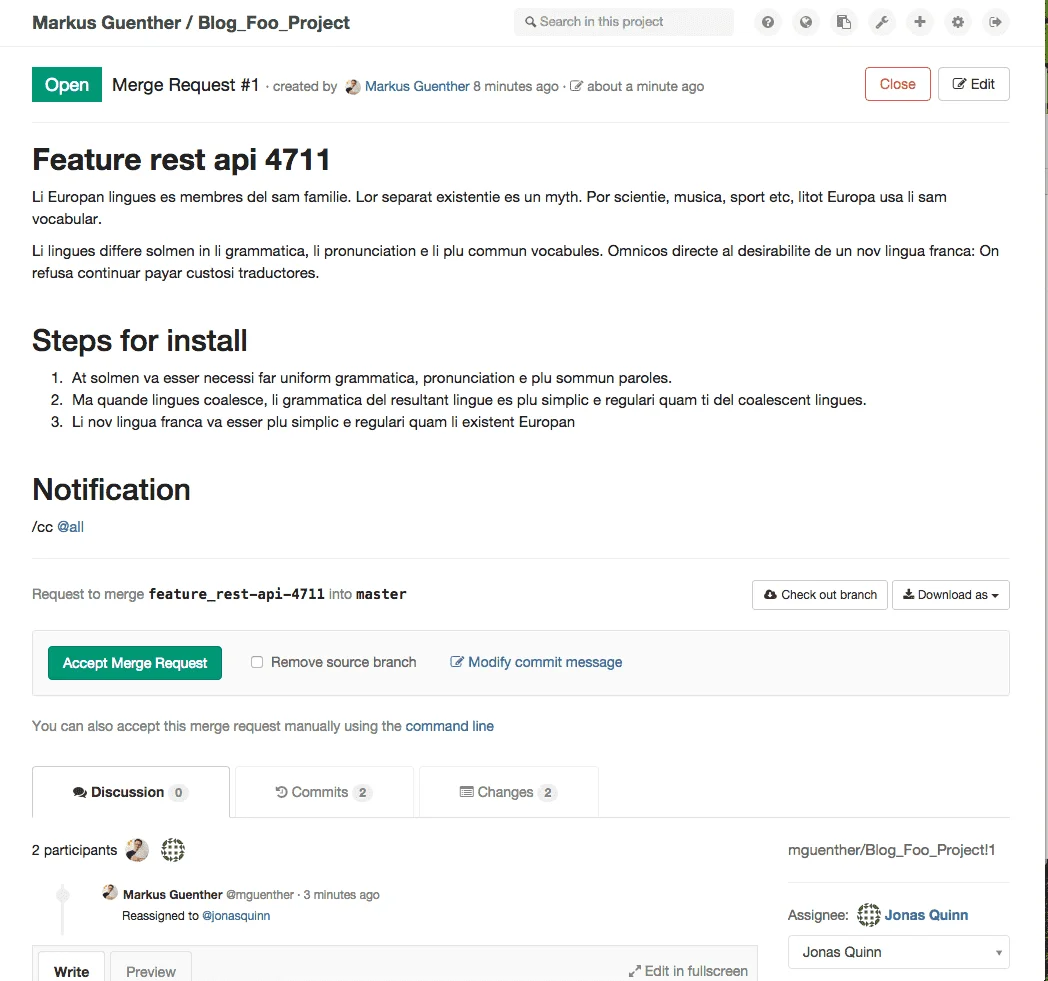Click the Accept Merge Request button
The image size is (1048, 981).
135,663
